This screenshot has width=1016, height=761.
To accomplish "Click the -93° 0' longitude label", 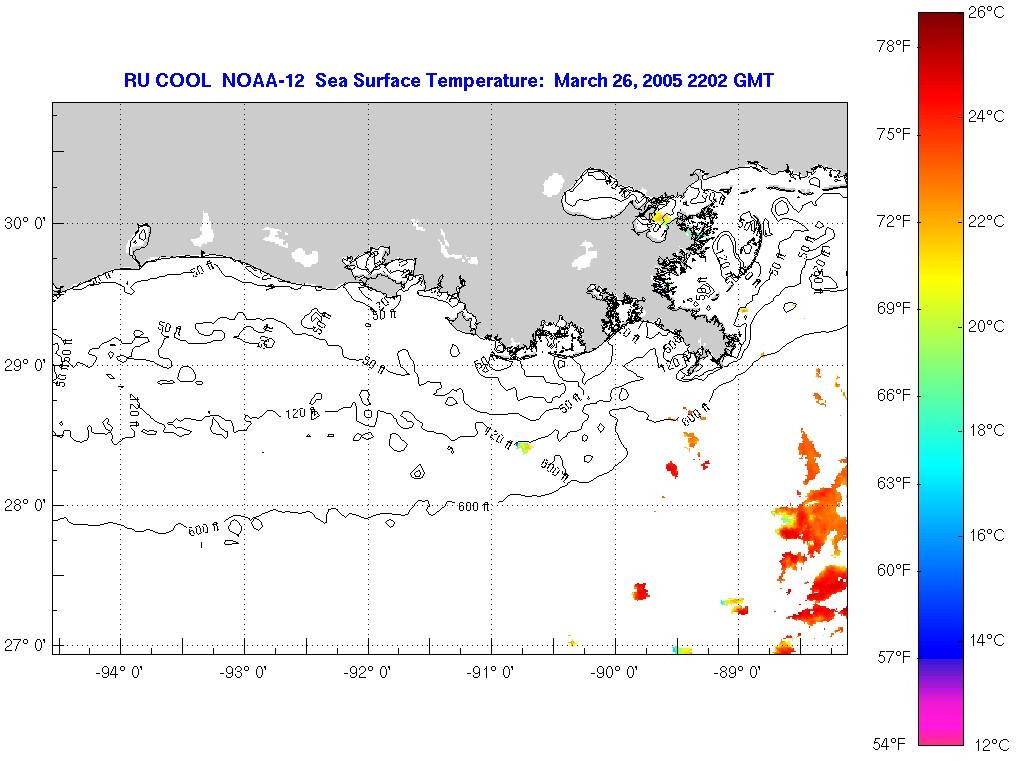I will point(243,673).
